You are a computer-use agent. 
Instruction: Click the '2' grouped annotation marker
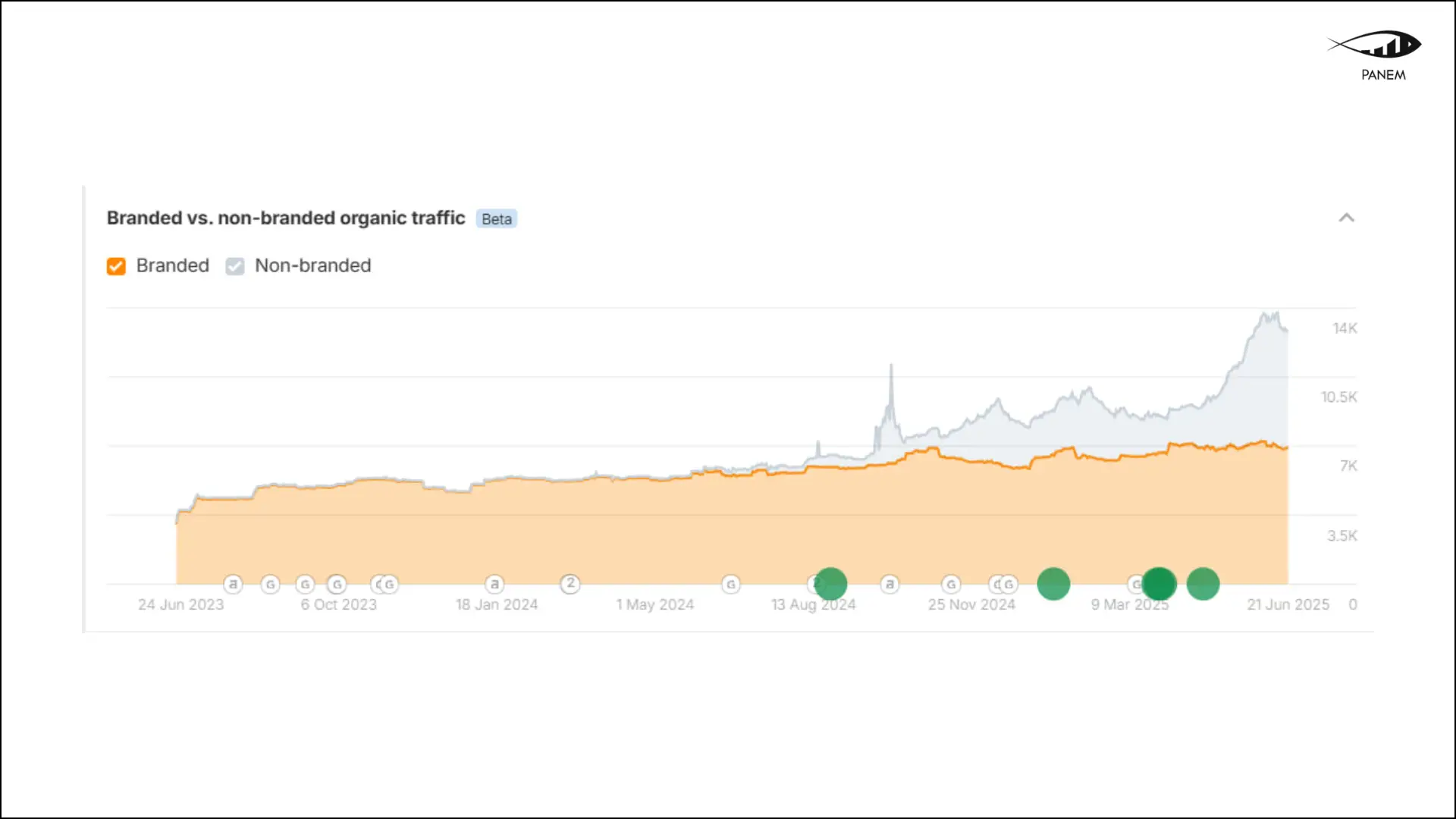click(570, 583)
